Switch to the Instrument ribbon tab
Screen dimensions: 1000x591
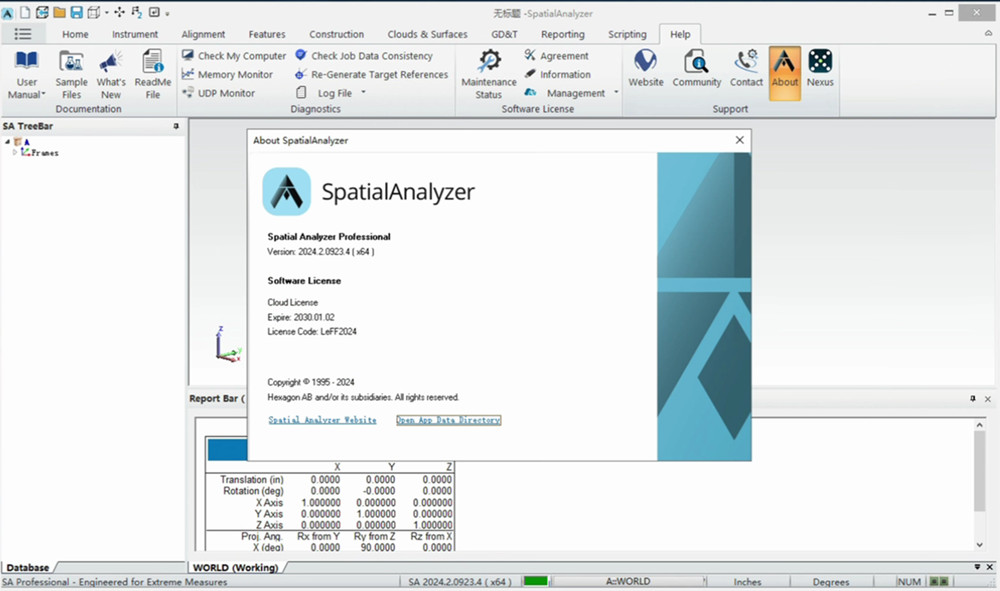[x=135, y=34]
